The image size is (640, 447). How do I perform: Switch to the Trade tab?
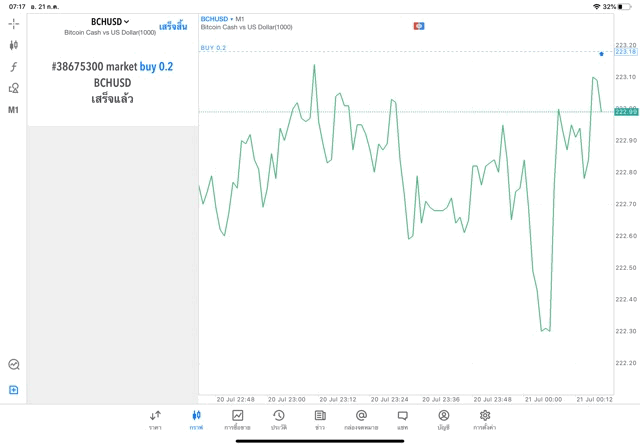tap(238, 419)
